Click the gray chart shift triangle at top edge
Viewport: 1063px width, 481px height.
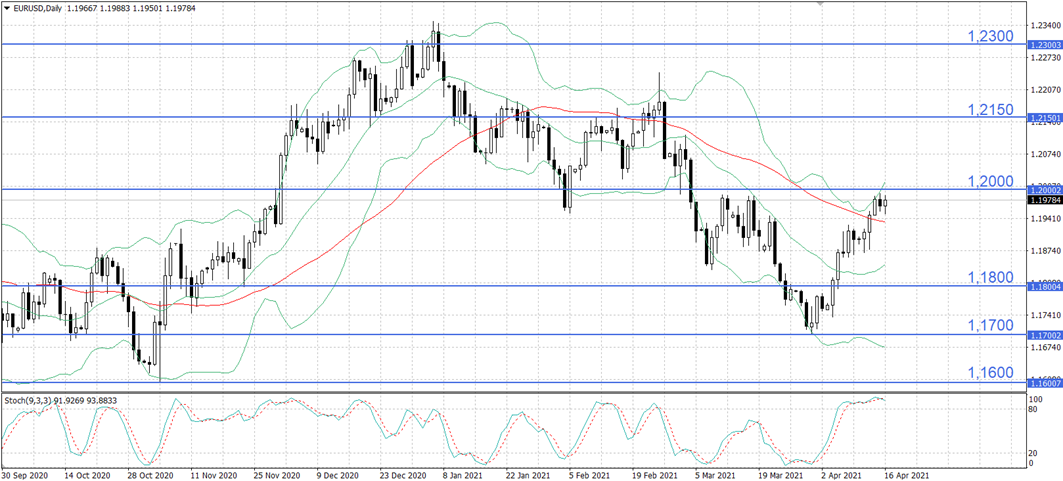pos(822,3)
